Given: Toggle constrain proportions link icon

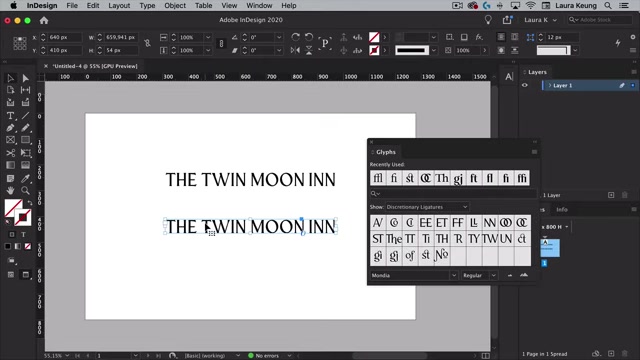Looking at the screenshot, I should [x=147, y=43].
